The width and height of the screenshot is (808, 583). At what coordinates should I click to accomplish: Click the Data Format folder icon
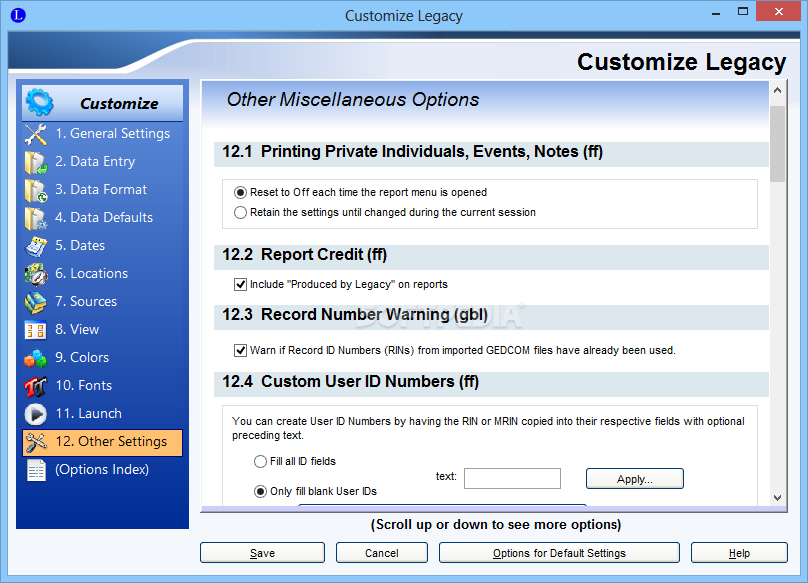tap(36, 190)
